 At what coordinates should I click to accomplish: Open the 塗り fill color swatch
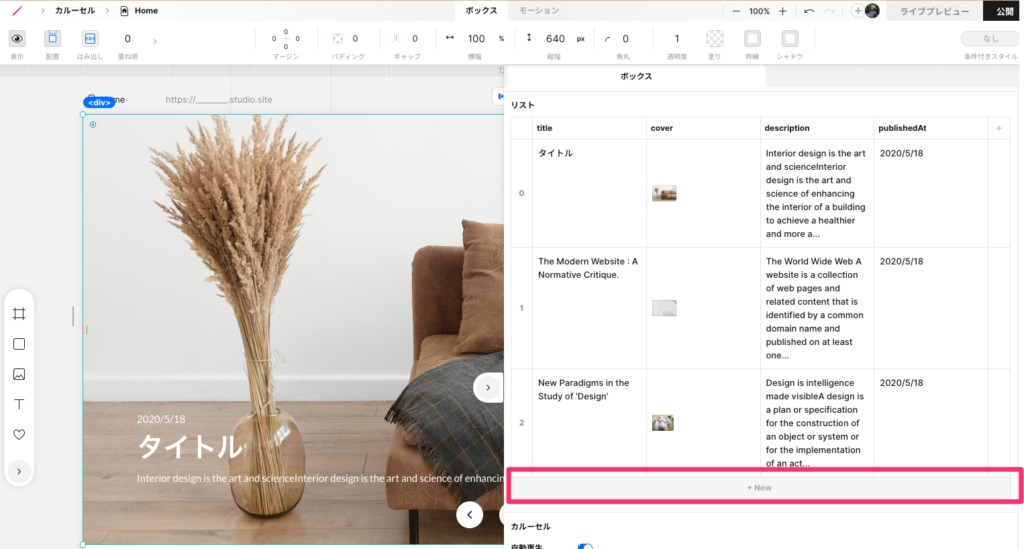(714, 39)
